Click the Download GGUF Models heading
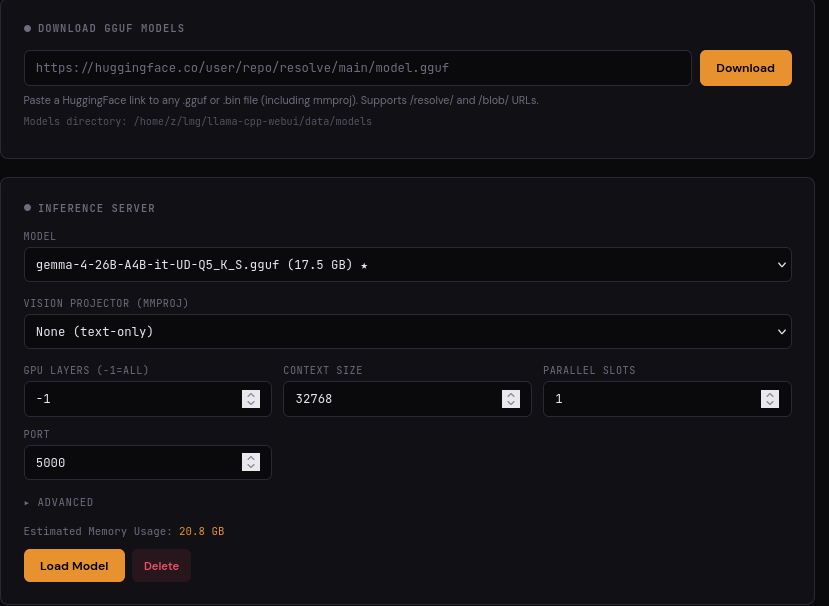 coord(111,29)
